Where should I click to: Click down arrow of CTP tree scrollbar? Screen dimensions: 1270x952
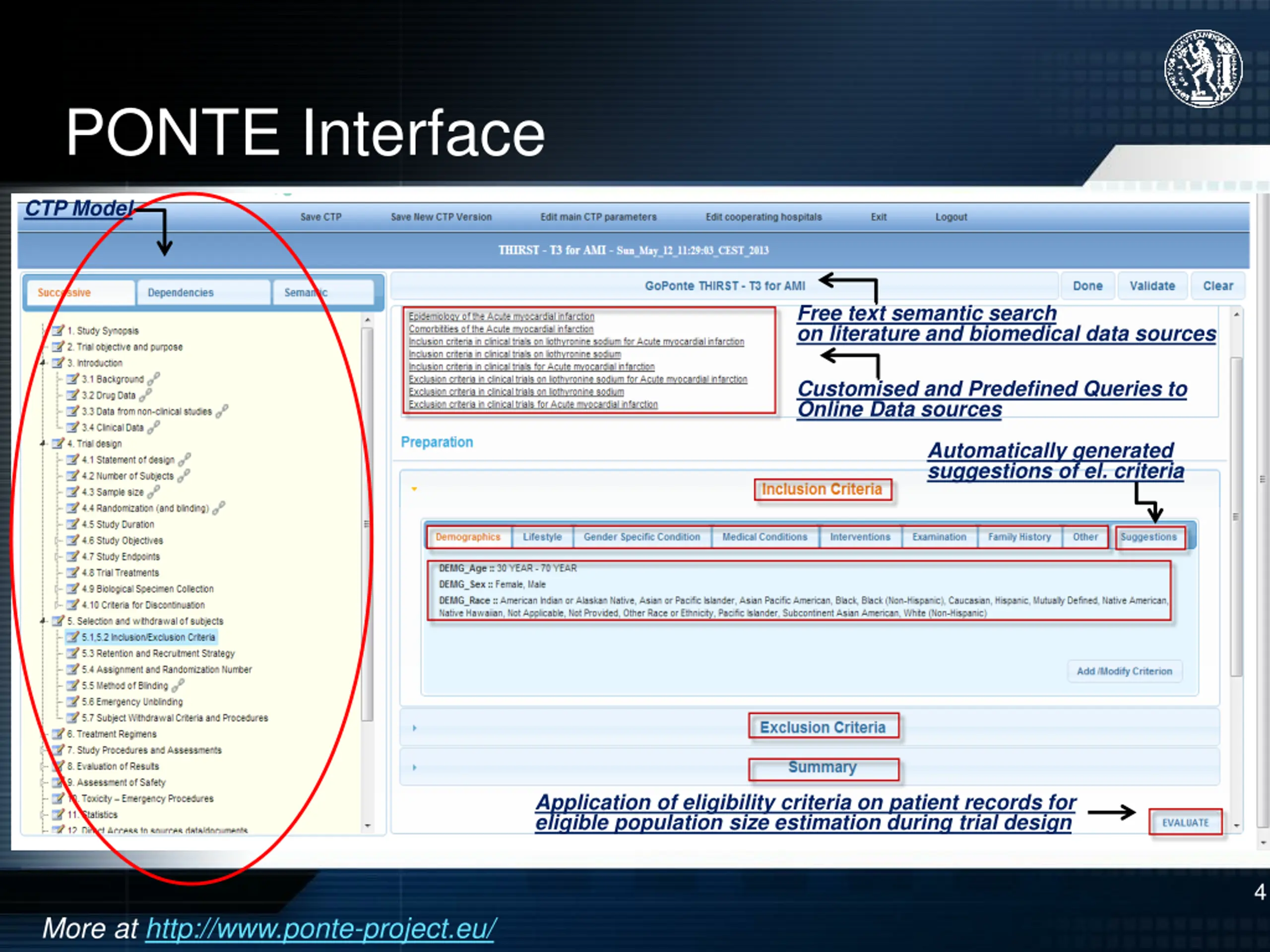pyautogui.click(x=368, y=826)
